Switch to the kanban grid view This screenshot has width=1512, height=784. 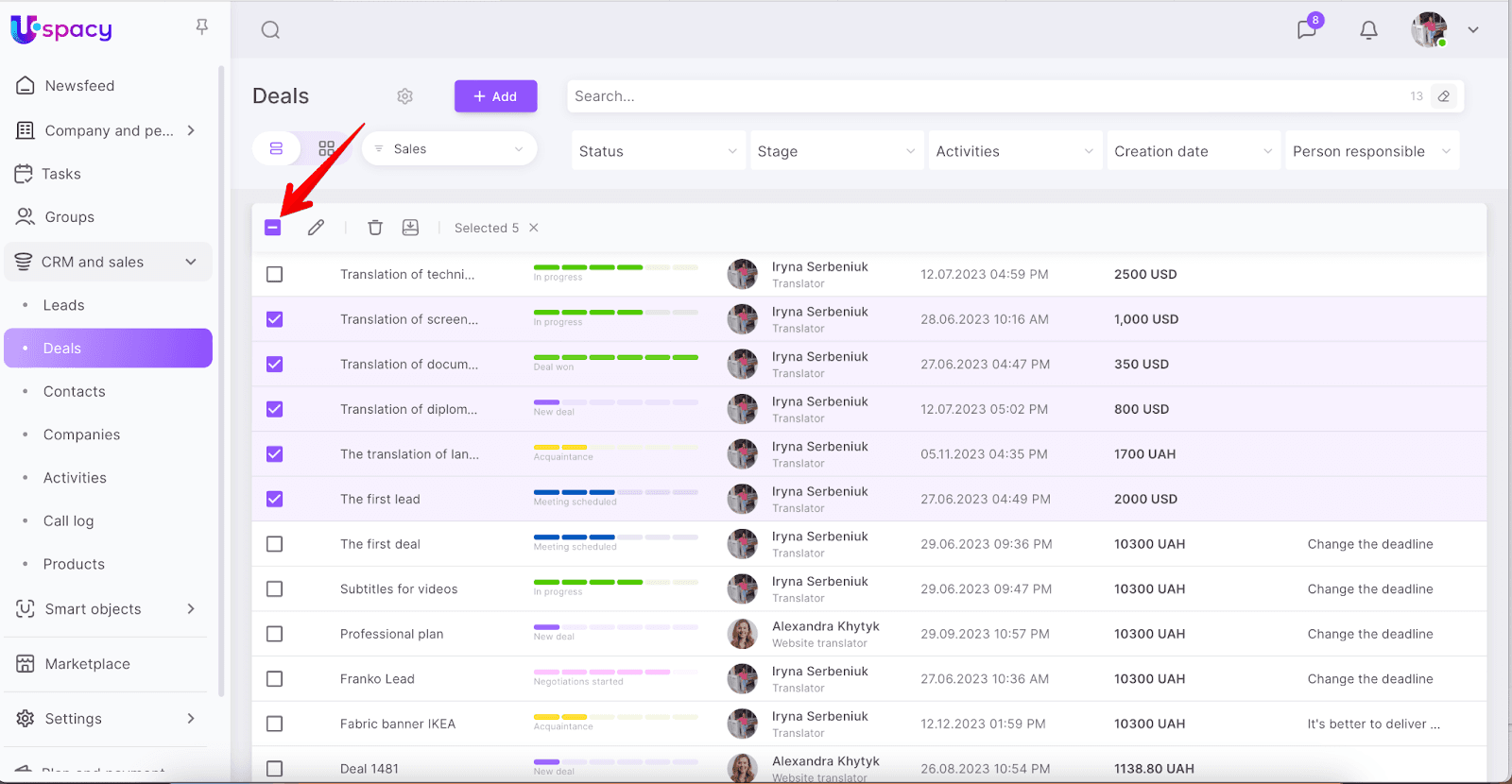coord(327,149)
